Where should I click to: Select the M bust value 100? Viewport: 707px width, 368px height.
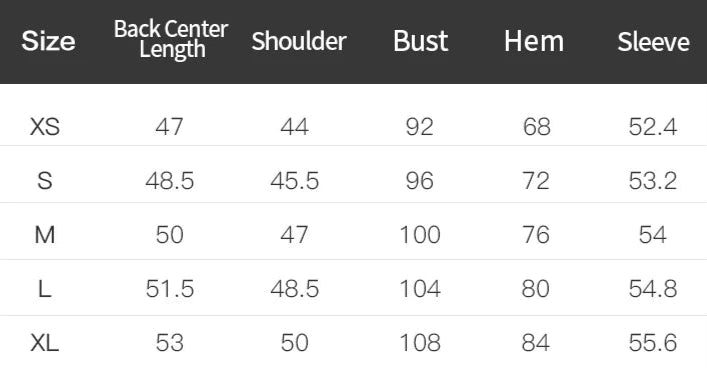tap(420, 235)
